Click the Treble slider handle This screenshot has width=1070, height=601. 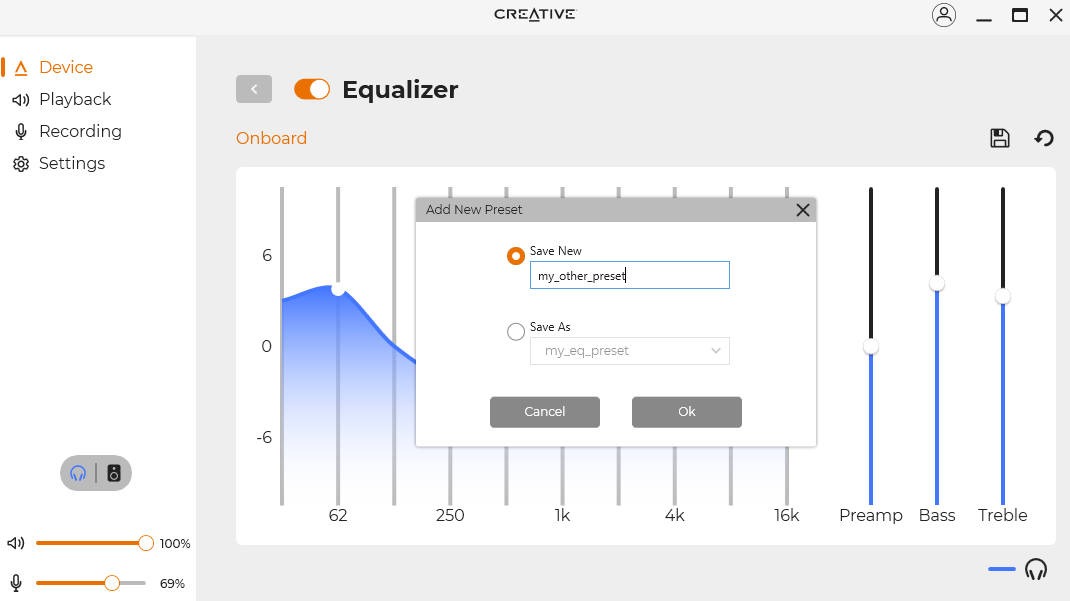pos(1002,296)
